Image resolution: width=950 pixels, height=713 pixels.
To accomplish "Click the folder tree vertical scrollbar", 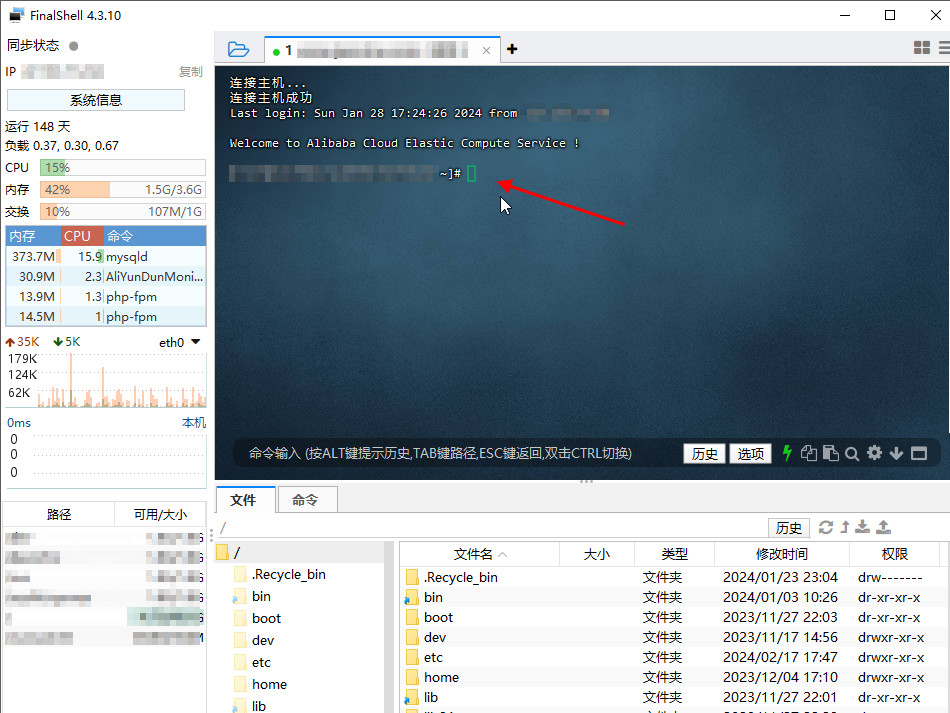I will [x=389, y=627].
